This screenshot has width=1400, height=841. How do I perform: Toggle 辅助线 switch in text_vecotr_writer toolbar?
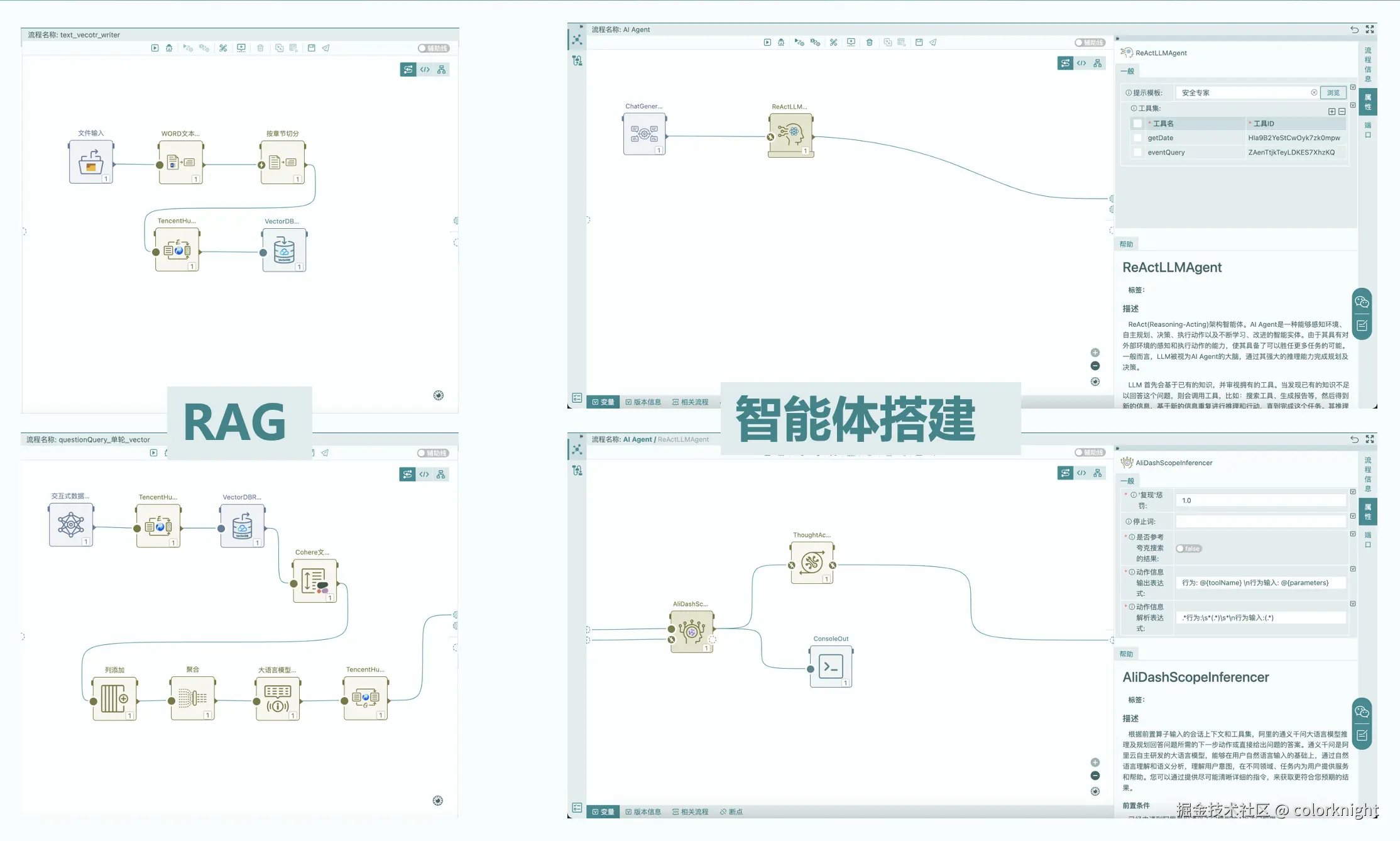pyautogui.click(x=434, y=48)
